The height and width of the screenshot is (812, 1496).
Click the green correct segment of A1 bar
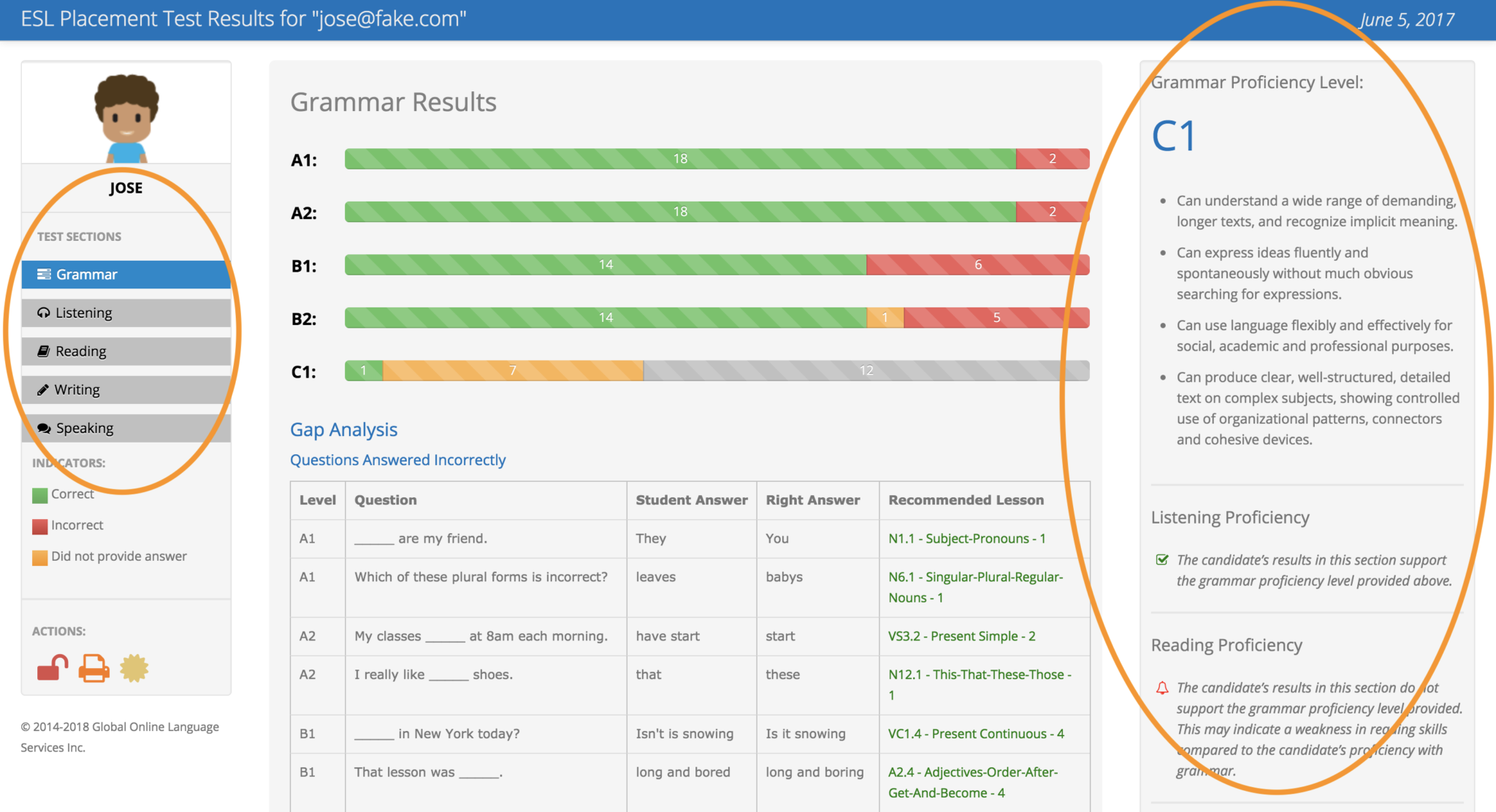pyautogui.click(x=679, y=159)
